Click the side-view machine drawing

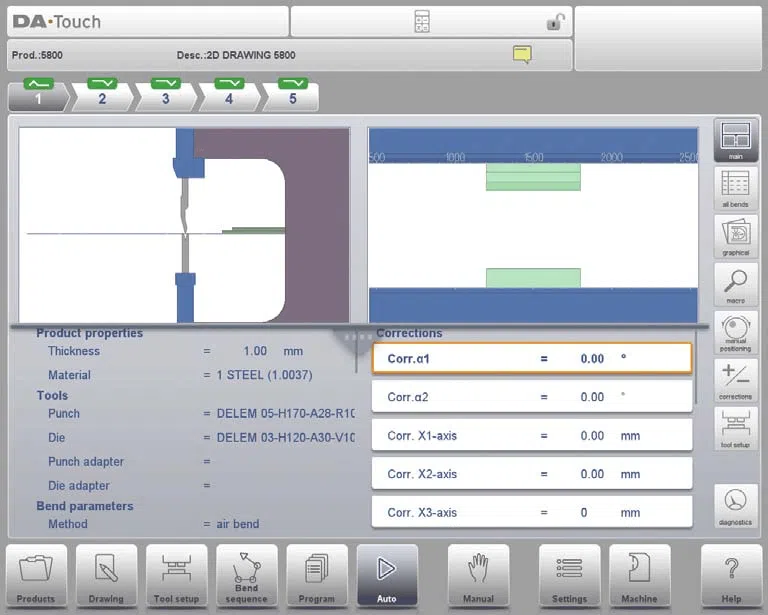click(x=184, y=225)
